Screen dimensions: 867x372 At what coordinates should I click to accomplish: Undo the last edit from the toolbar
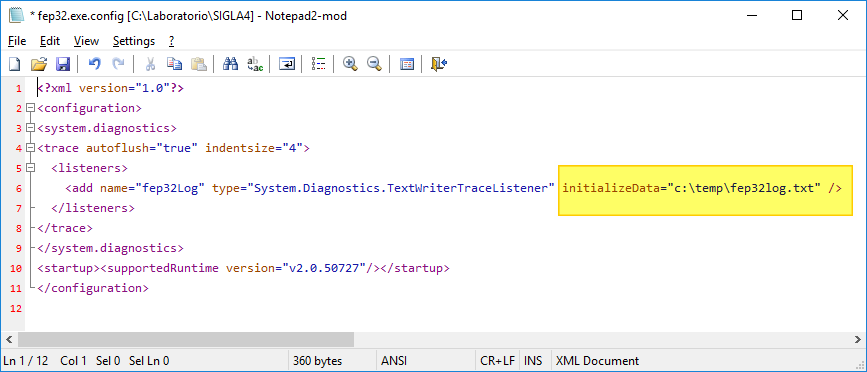tap(95, 64)
